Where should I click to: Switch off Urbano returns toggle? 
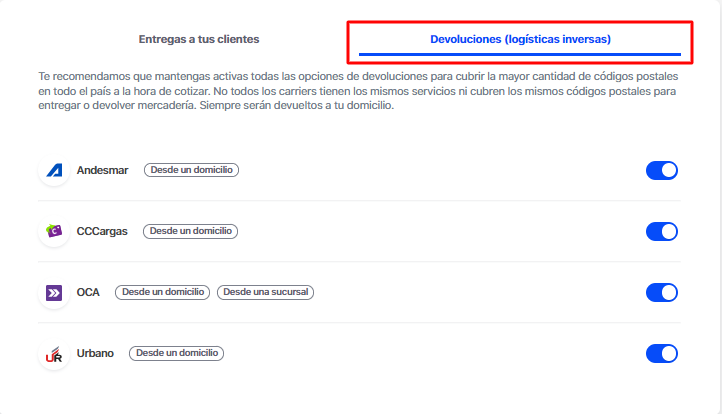tap(662, 353)
